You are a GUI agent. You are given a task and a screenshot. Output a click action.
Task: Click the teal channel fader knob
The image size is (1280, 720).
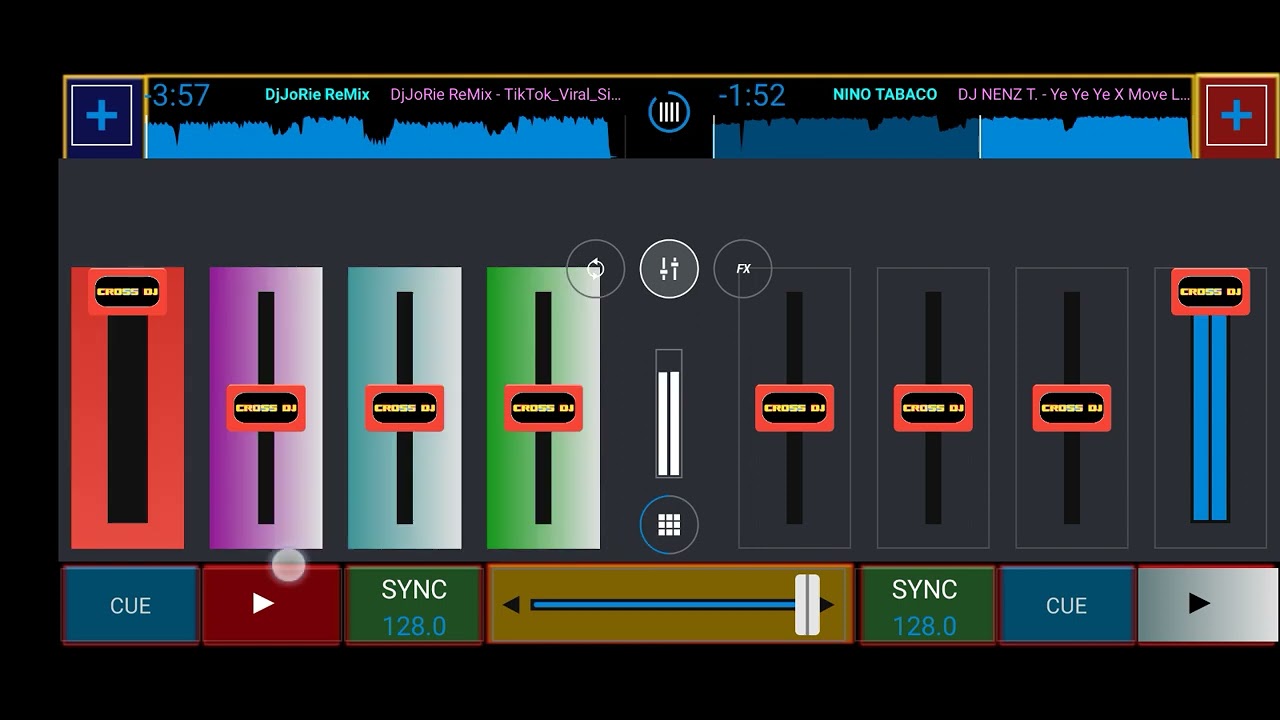click(x=405, y=408)
